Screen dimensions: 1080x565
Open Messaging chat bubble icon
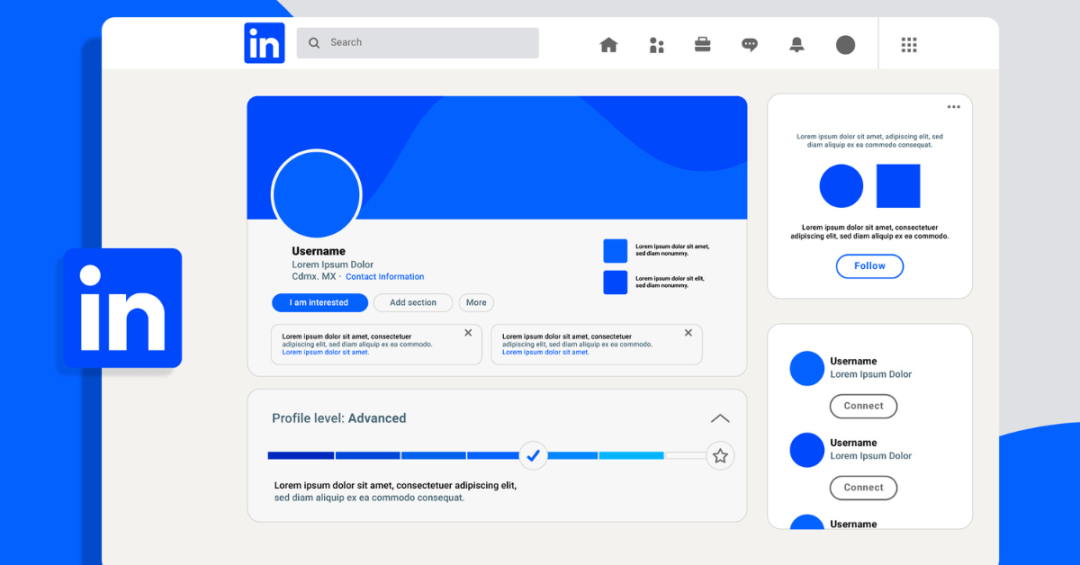750,45
